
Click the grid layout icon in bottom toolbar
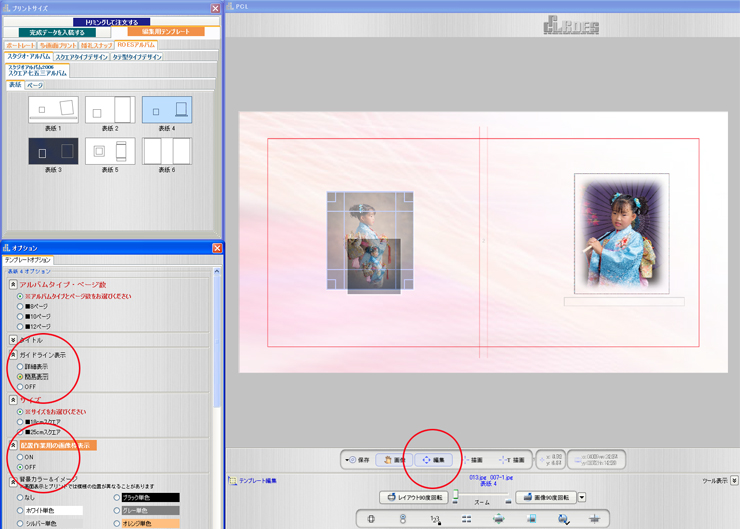pos(467,519)
